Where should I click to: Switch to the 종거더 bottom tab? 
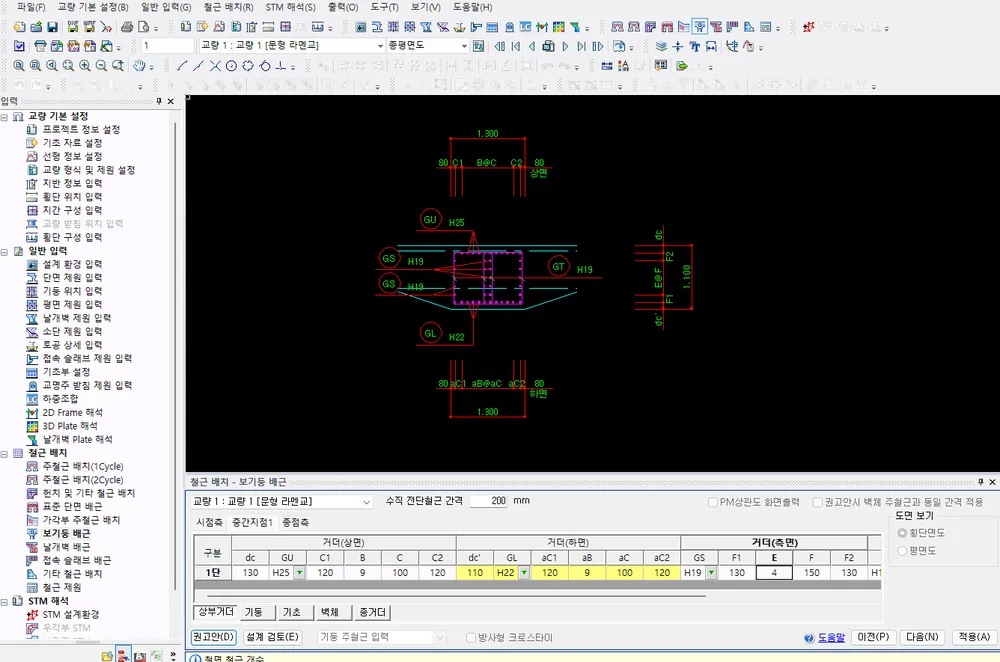coord(372,612)
